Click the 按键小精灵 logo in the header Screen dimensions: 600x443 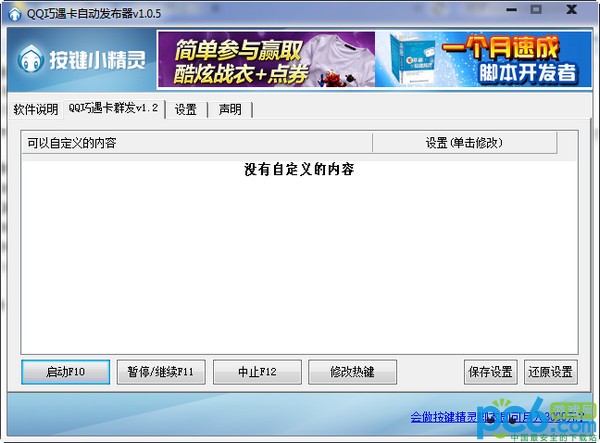click(x=82, y=59)
